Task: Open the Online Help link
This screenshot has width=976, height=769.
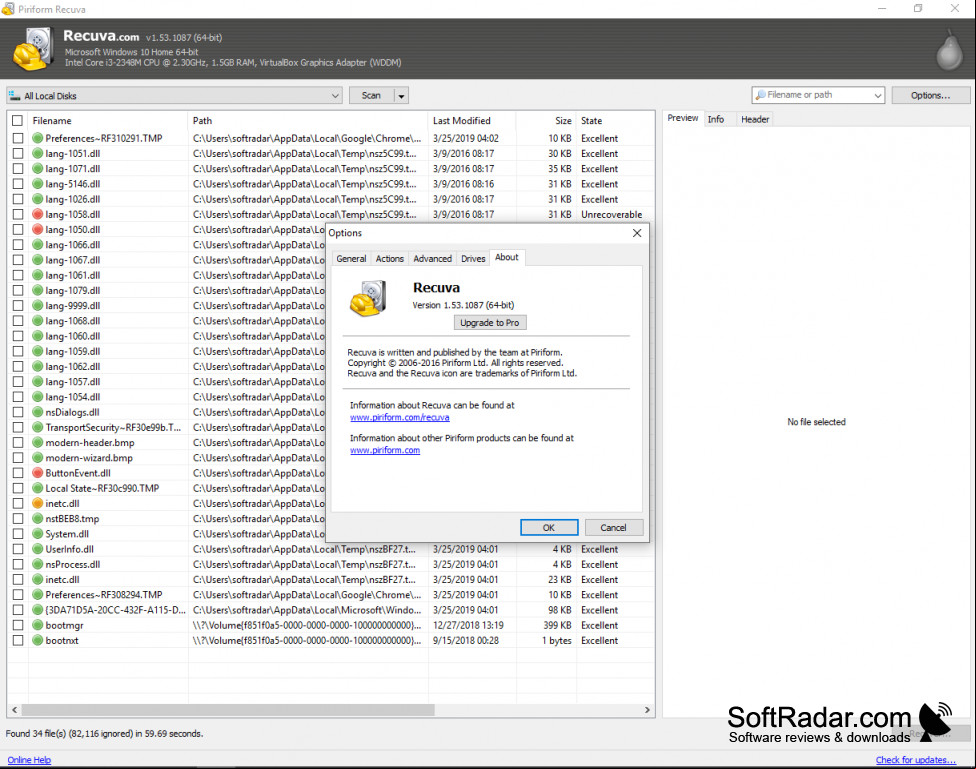Action: pos(29,760)
